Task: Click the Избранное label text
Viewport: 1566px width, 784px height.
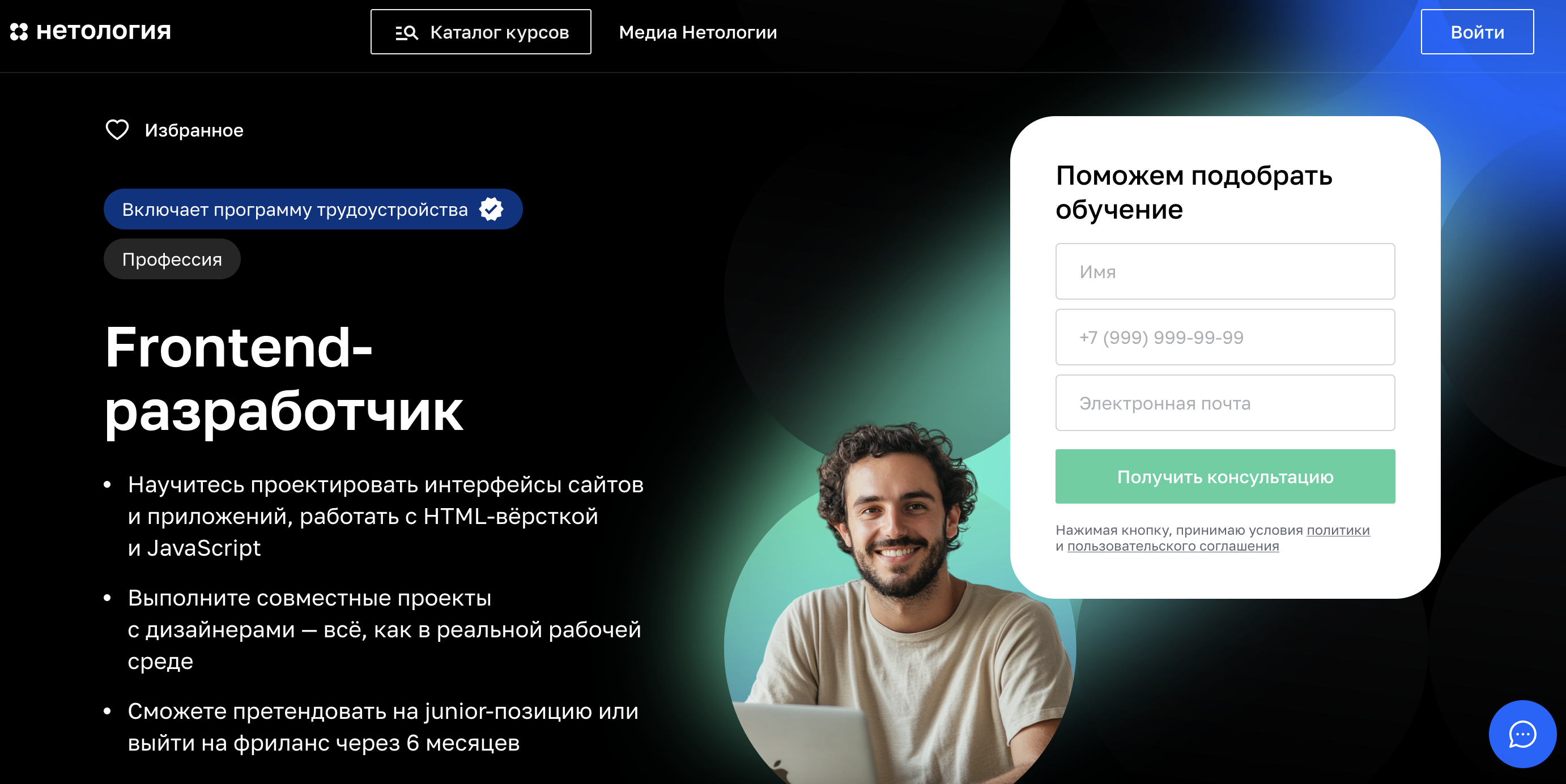Action: (x=194, y=130)
